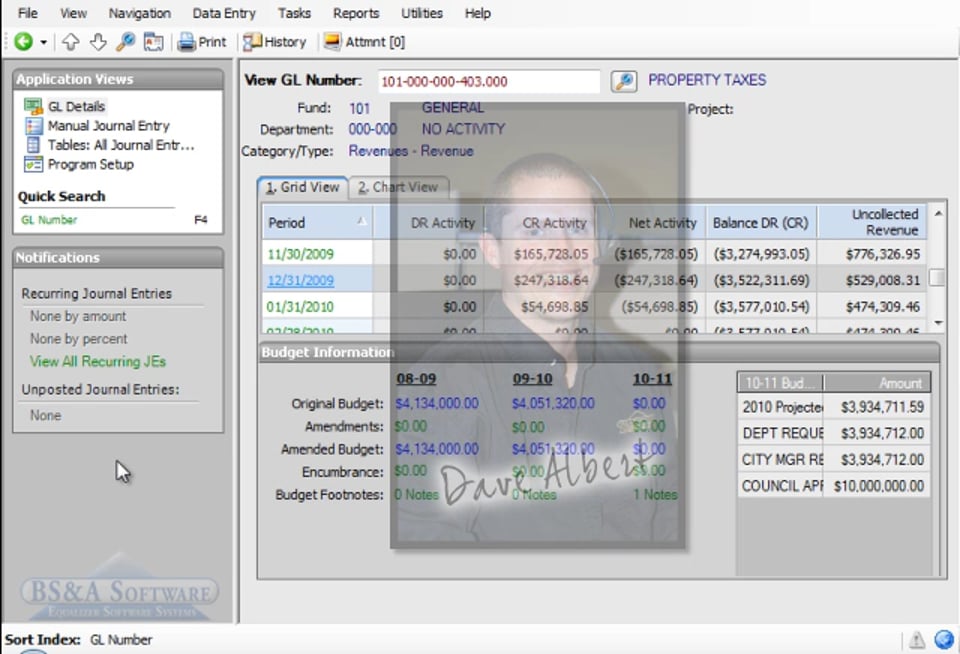Click Sort Index GL Number in status bar
960x654 pixels.
point(78,639)
